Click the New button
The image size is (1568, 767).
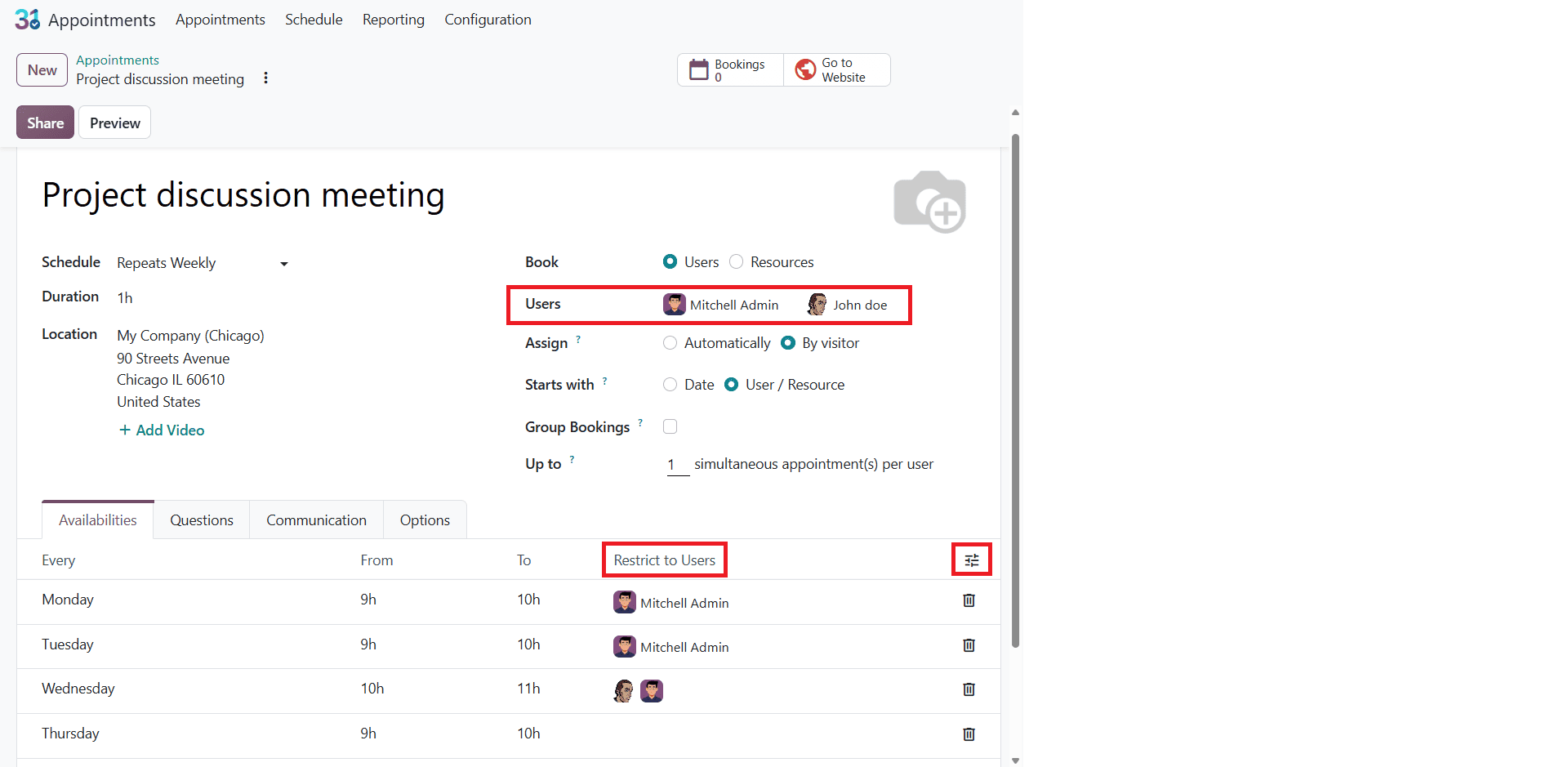pos(42,70)
